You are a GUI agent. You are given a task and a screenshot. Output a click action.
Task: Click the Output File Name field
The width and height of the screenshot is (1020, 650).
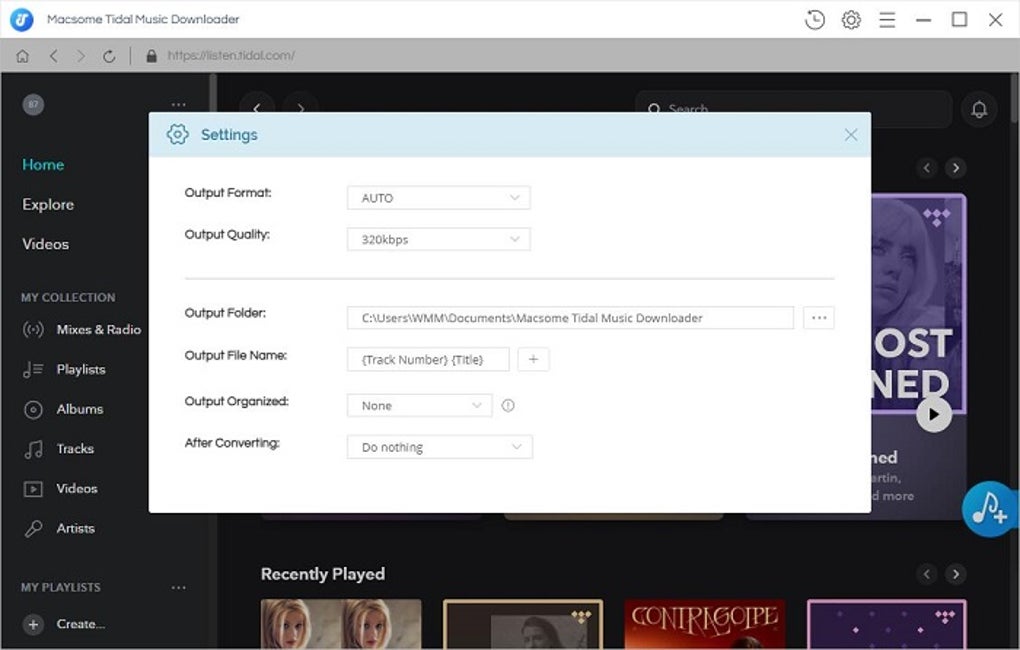pos(428,359)
